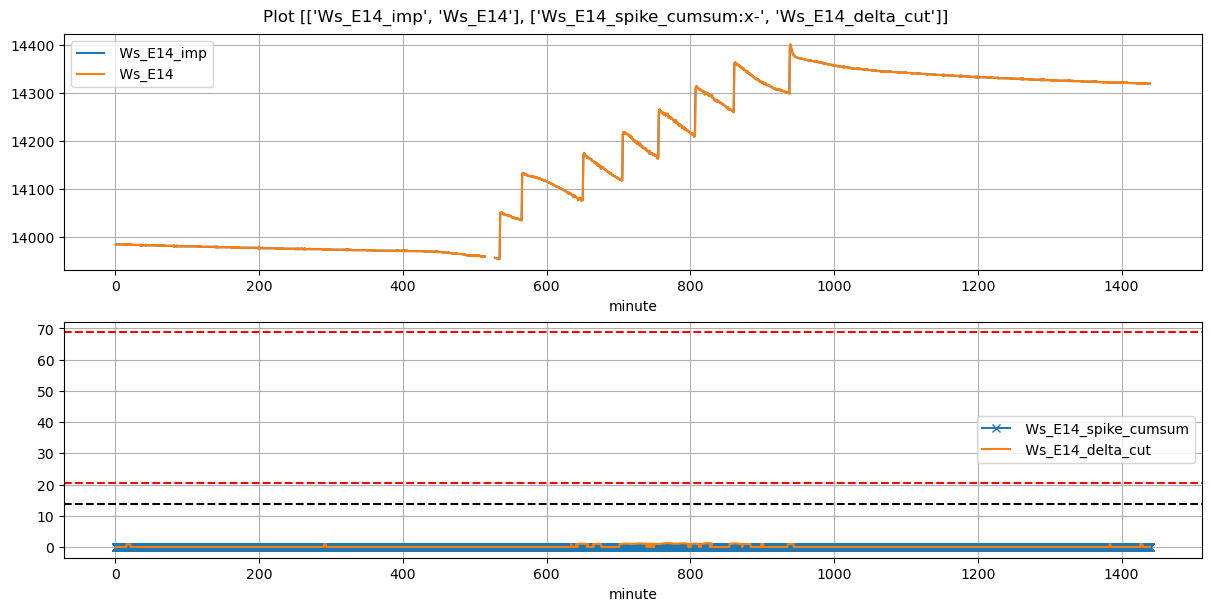Click the 1400 tick on top x-axis
The height and width of the screenshot is (611, 1211).
(x=1121, y=286)
